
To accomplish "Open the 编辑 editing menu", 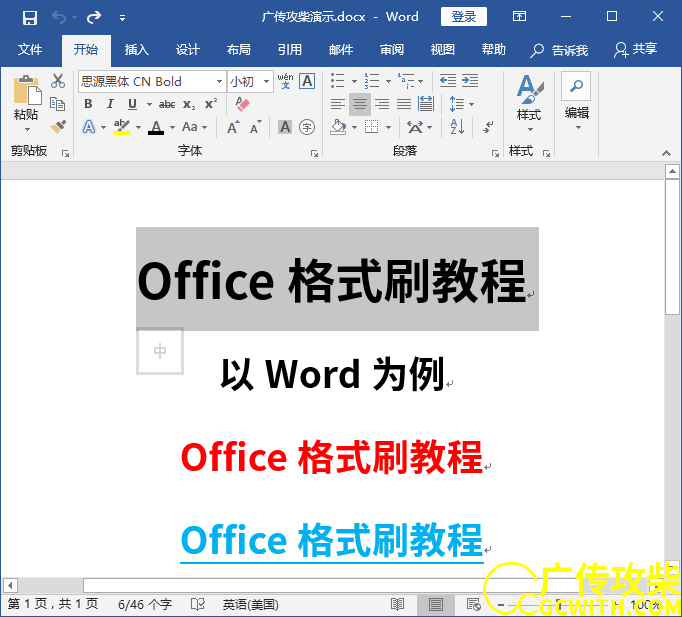I will [x=577, y=102].
